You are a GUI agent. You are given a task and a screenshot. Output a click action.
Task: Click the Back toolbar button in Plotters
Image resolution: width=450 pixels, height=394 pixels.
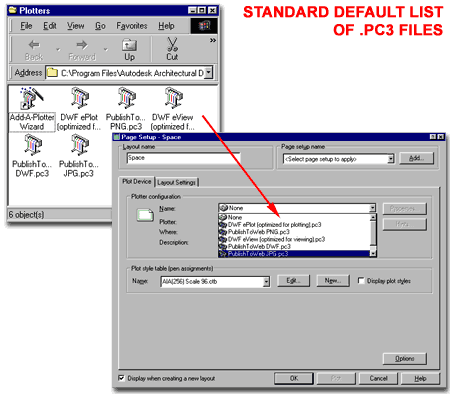click(34, 50)
